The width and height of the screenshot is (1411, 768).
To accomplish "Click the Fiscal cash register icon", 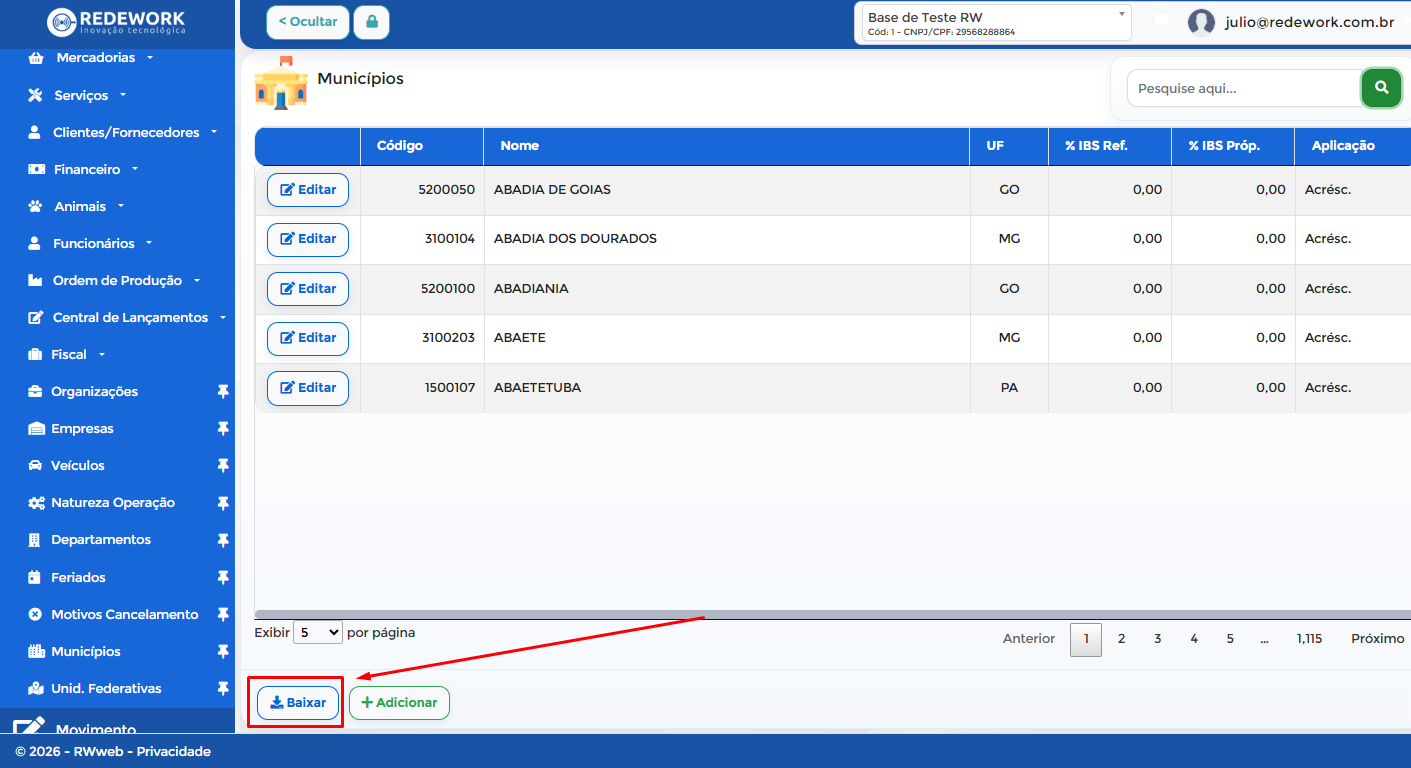I will tap(35, 354).
